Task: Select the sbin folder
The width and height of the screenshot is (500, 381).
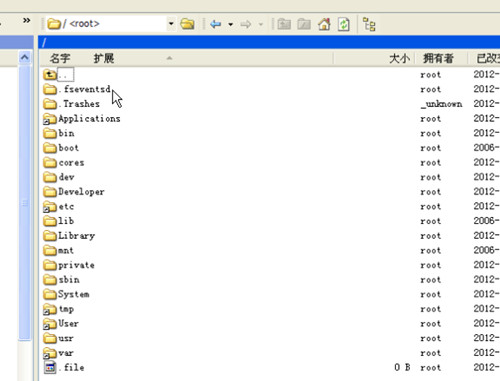Action: point(61,280)
